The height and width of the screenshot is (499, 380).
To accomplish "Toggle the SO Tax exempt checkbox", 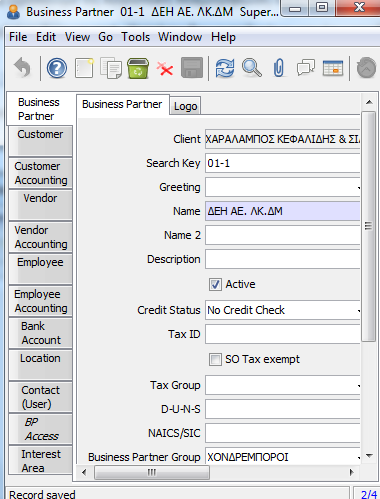I will coord(215,359).
